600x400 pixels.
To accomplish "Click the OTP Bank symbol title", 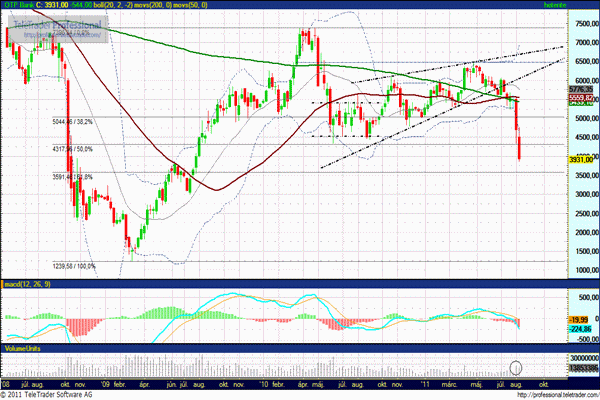I will point(27,7).
